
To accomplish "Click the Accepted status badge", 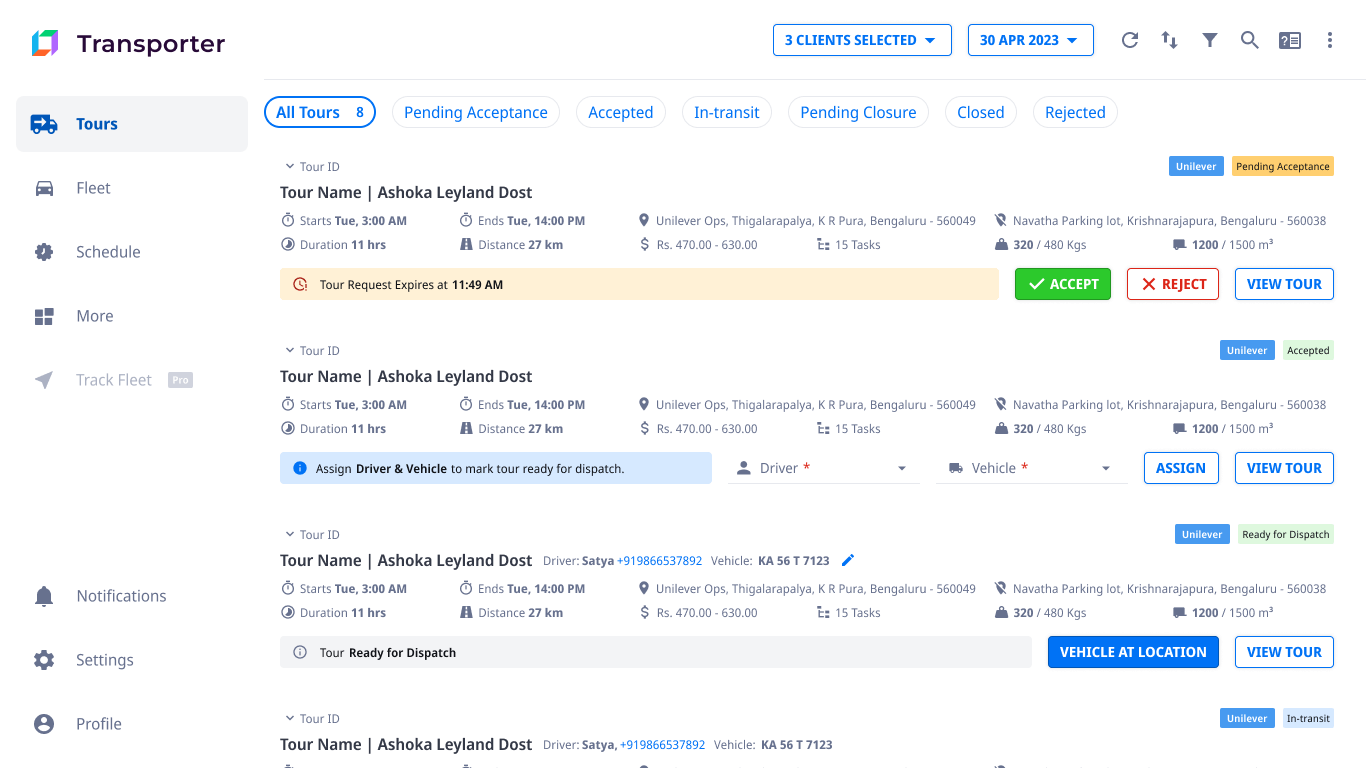I will (x=1308, y=351).
